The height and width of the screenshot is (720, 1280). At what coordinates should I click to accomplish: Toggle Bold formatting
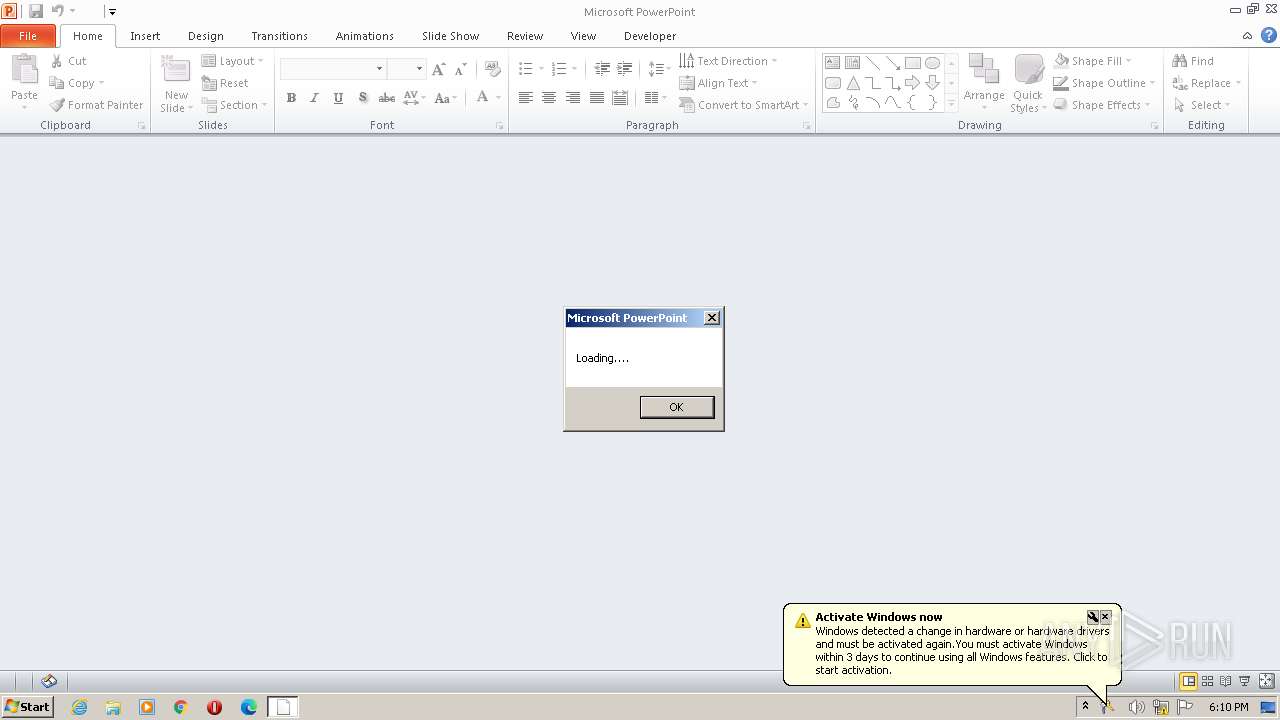pos(291,98)
